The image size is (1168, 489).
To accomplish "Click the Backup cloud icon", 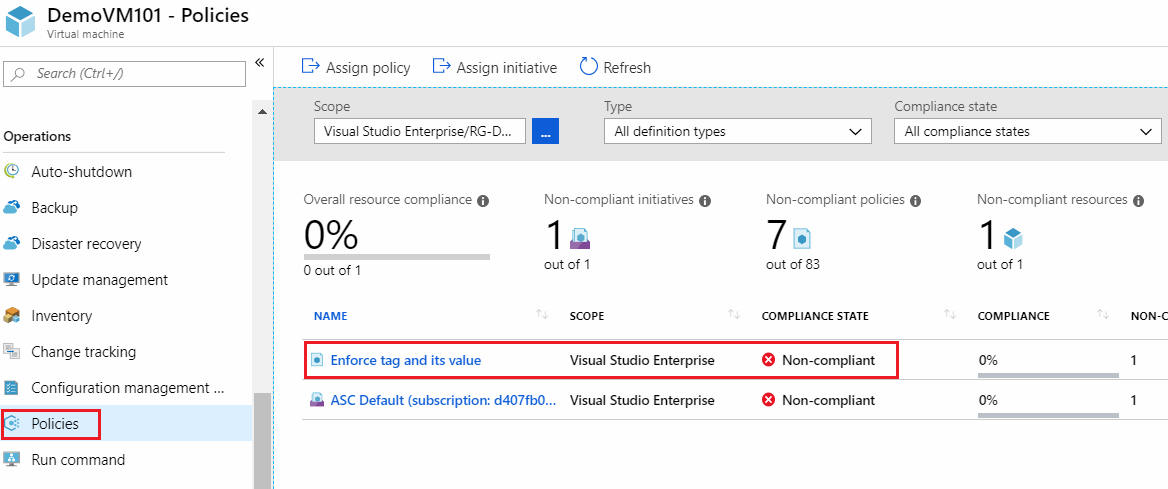I will coord(12,207).
